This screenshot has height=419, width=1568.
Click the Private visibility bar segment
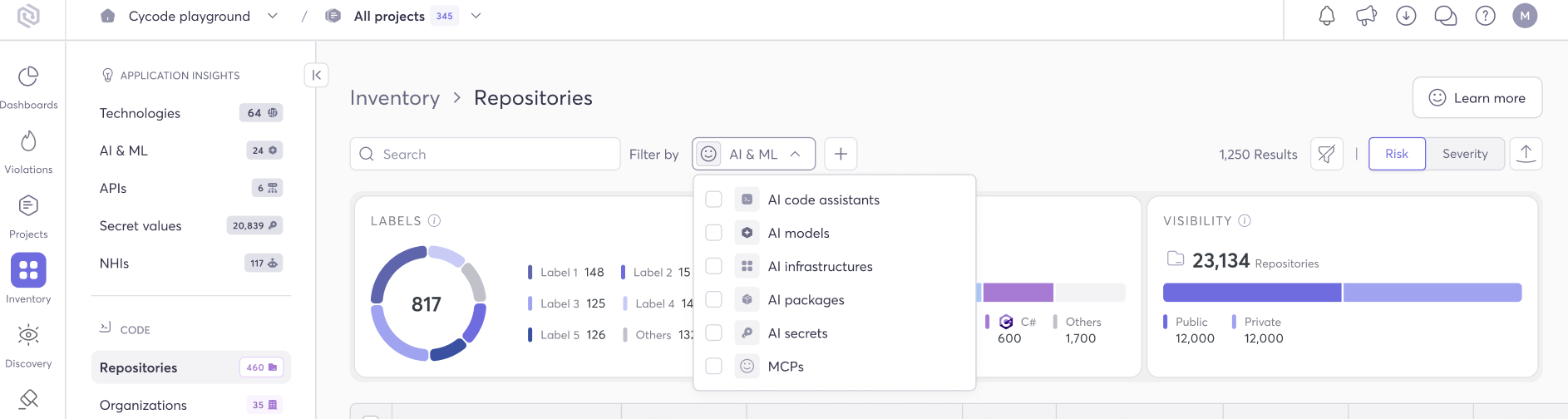[x=1432, y=293]
